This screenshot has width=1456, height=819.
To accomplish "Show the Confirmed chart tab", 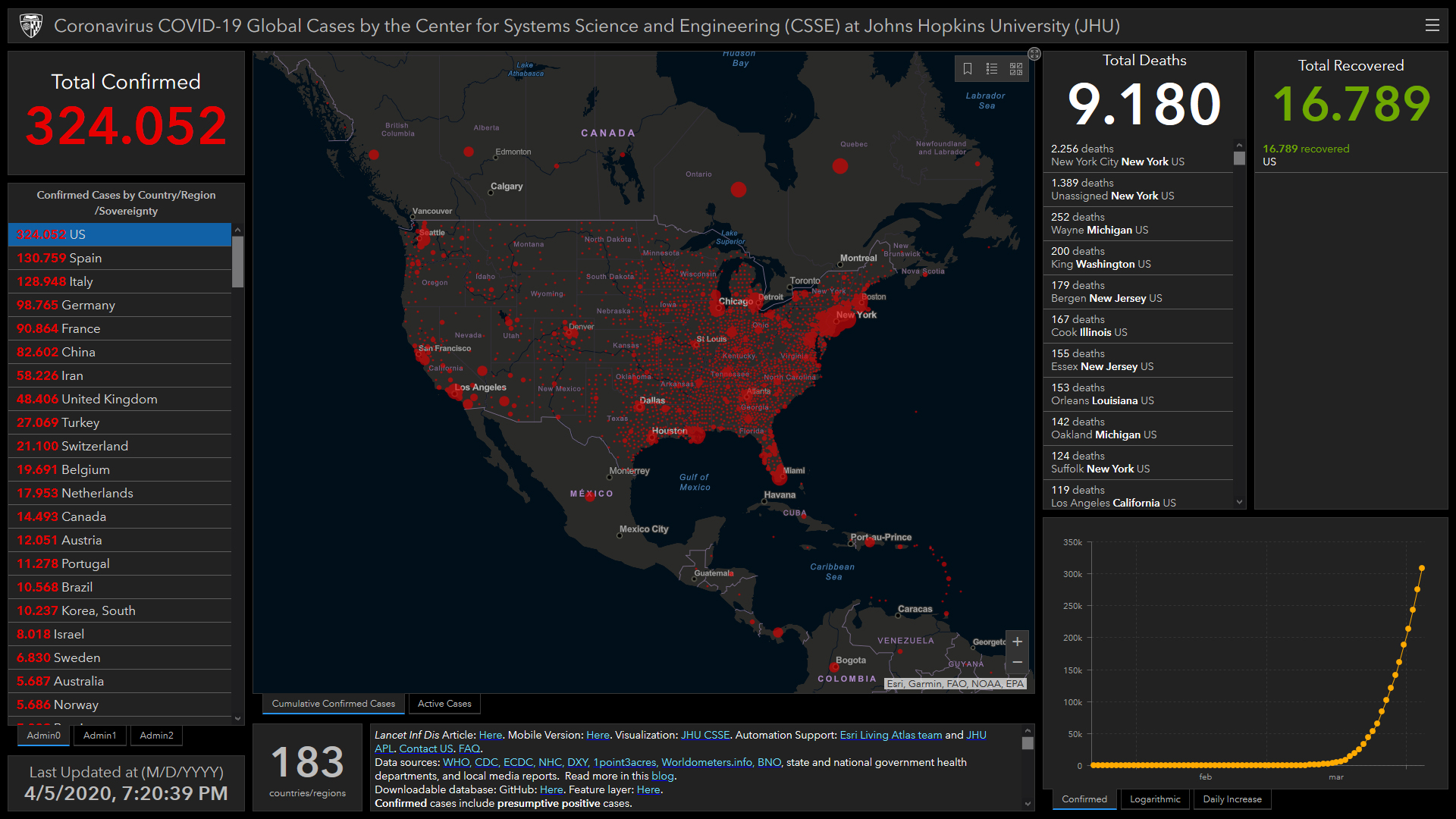I will point(1084,799).
